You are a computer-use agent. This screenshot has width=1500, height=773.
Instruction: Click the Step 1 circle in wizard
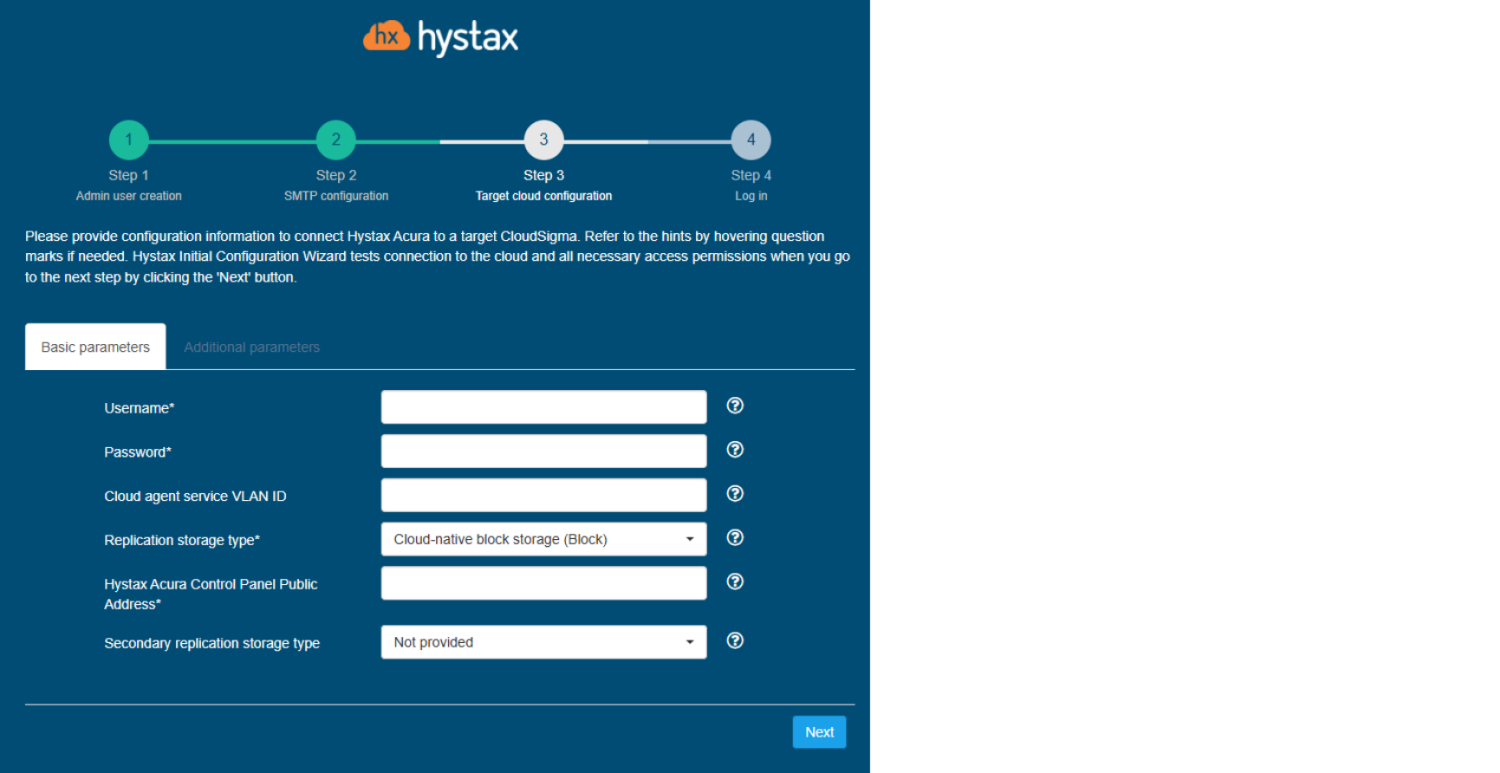tap(129, 140)
